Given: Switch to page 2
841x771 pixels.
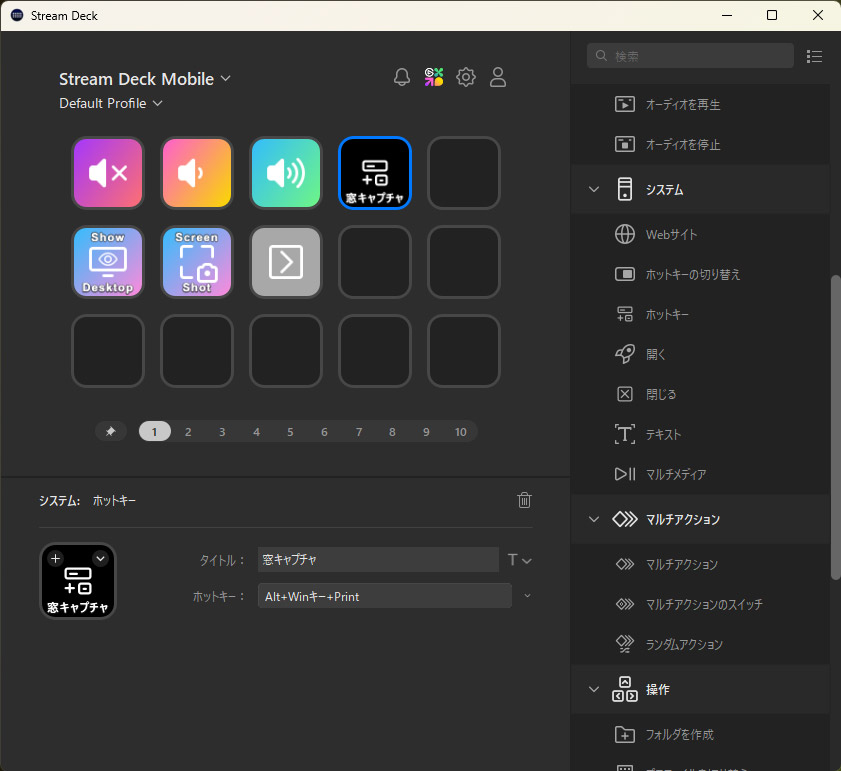Looking at the screenshot, I should (188, 431).
